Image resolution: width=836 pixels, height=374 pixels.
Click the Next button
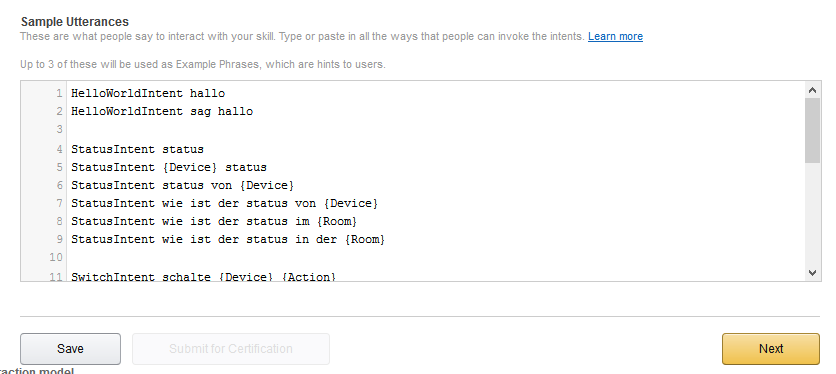coord(770,349)
